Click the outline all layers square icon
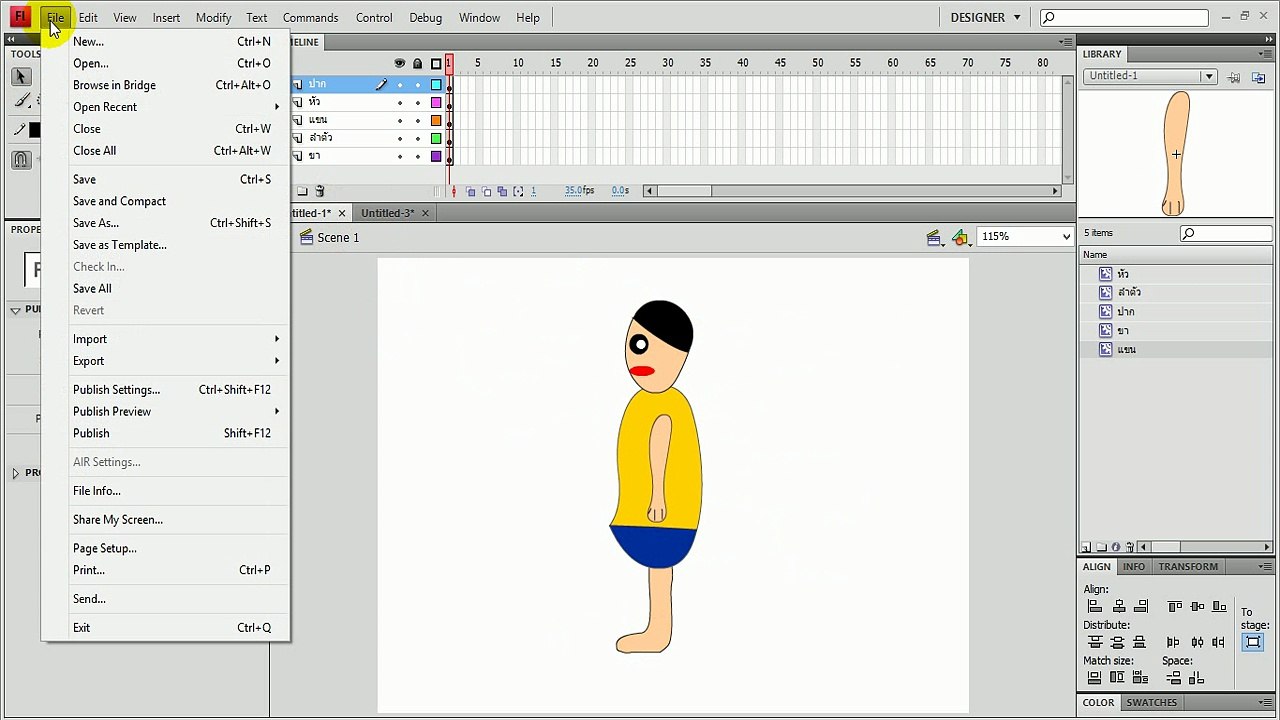The image size is (1280, 720). pos(436,63)
